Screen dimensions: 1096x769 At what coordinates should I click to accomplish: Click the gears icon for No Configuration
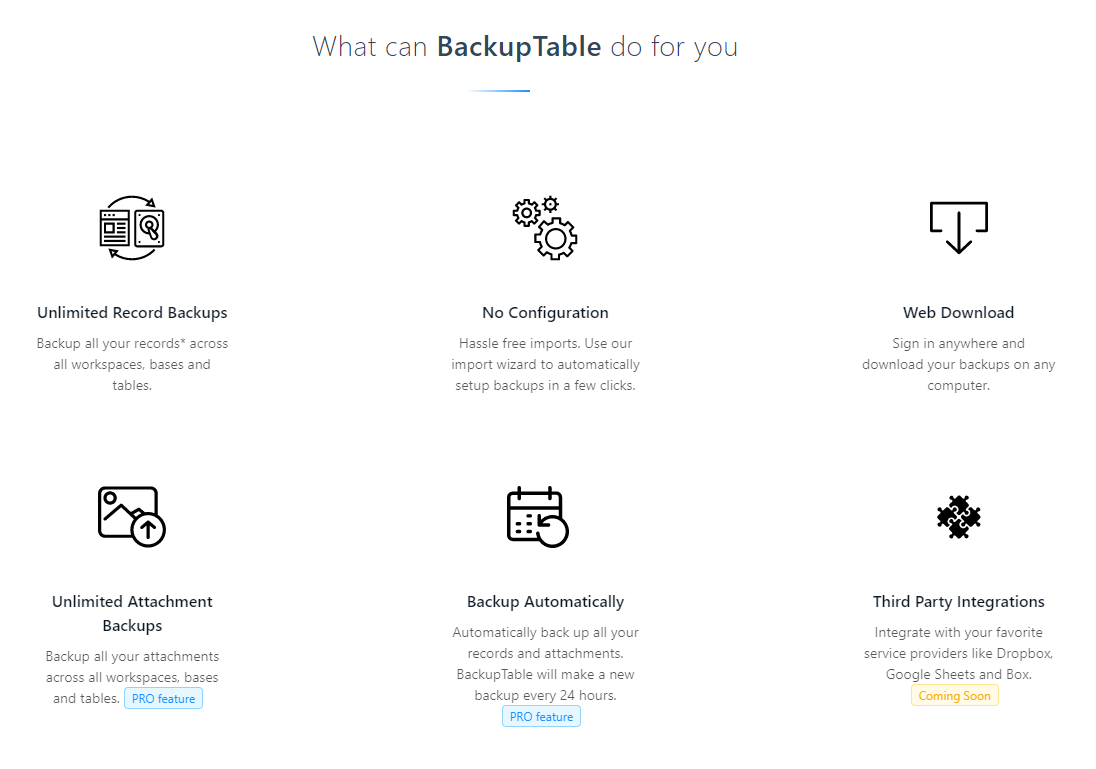[x=545, y=228]
